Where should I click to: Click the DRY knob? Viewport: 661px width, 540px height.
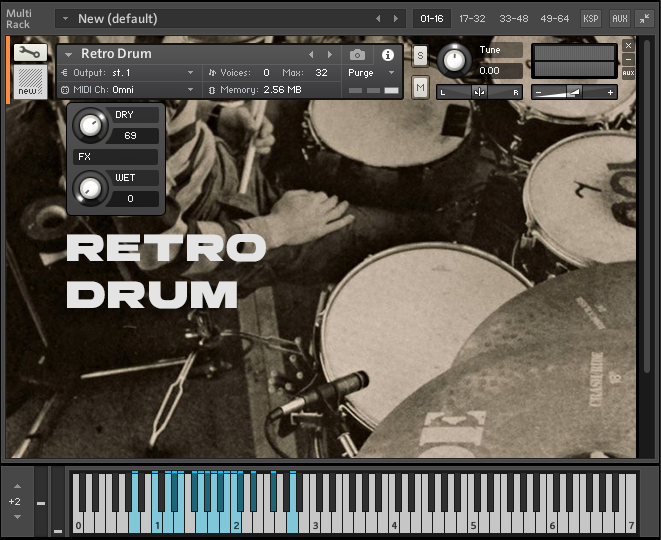point(90,125)
